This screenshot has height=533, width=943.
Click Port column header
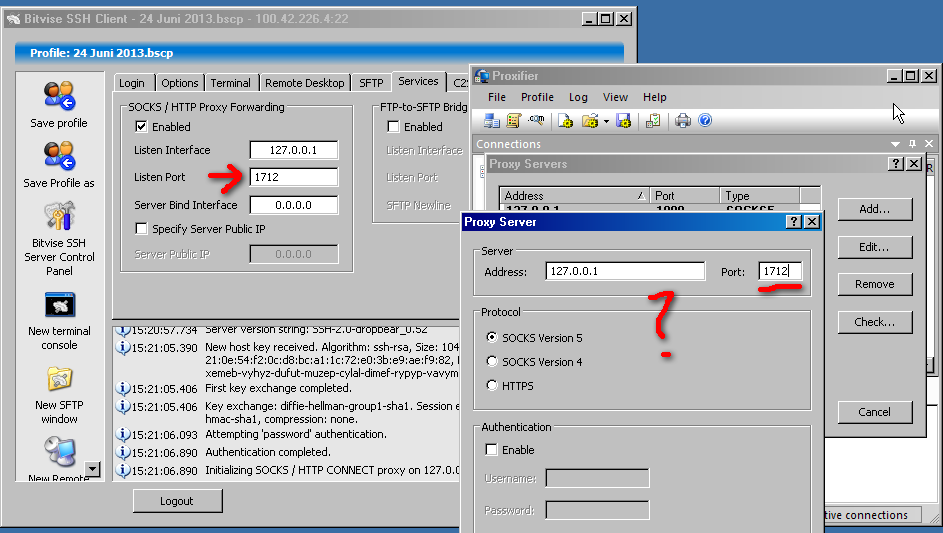tap(684, 196)
